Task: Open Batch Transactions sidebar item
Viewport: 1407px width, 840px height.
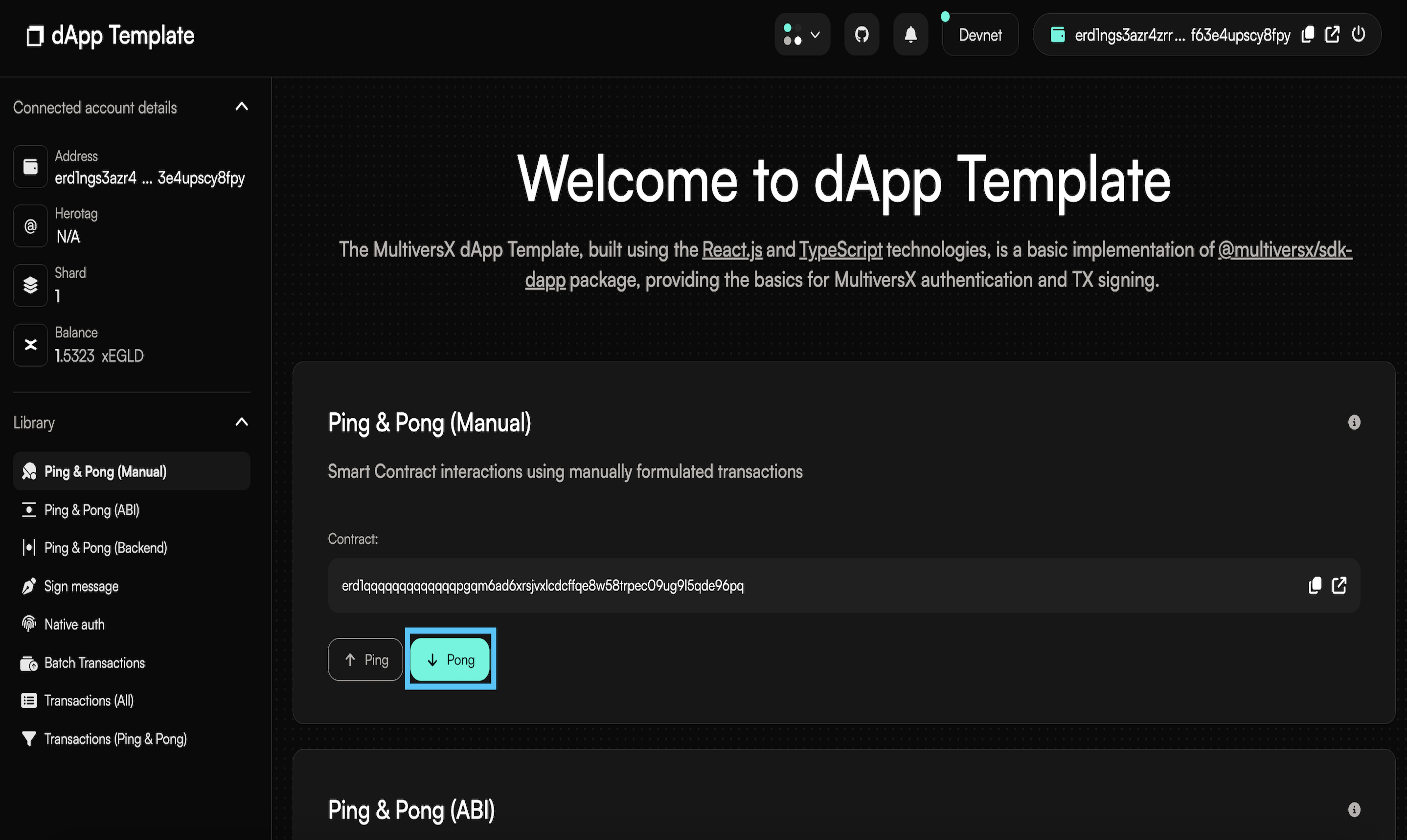Action: [x=94, y=663]
